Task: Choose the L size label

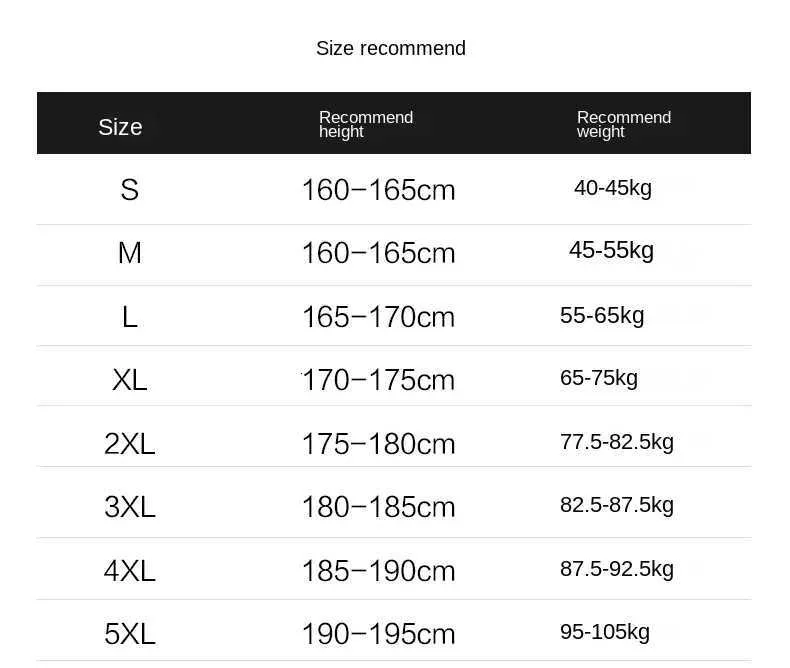Action: 129,317
